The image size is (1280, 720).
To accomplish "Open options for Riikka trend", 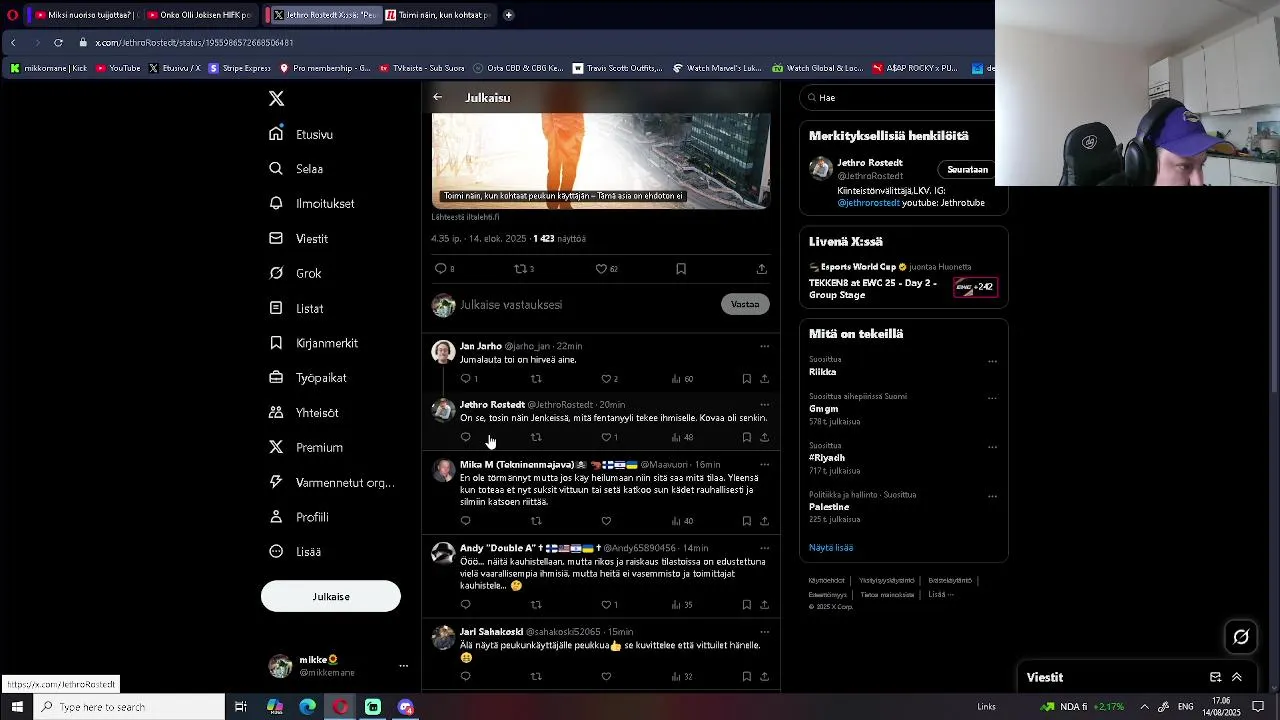I will point(992,361).
